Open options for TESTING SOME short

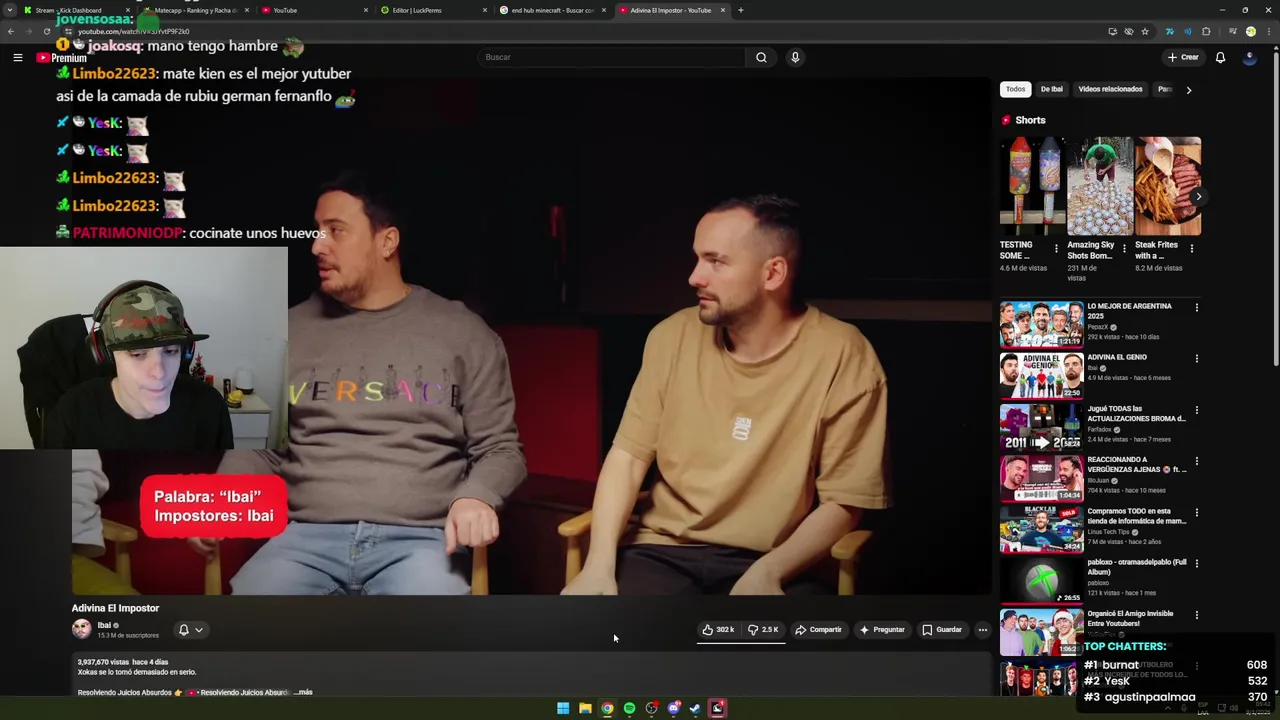pos(1056,249)
